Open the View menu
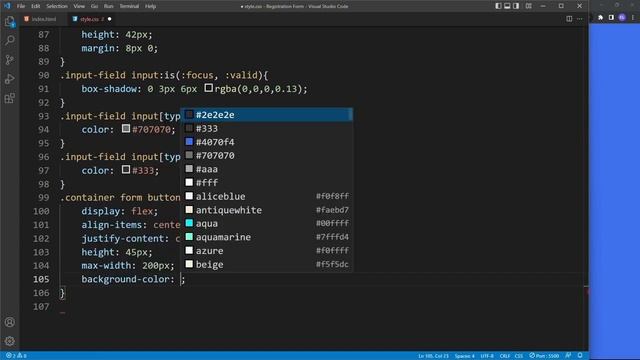640x360 pixels. coord(79,6)
